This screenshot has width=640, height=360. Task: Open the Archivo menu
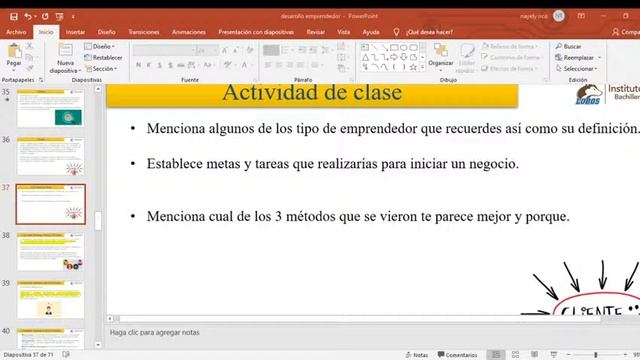point(16,32)
